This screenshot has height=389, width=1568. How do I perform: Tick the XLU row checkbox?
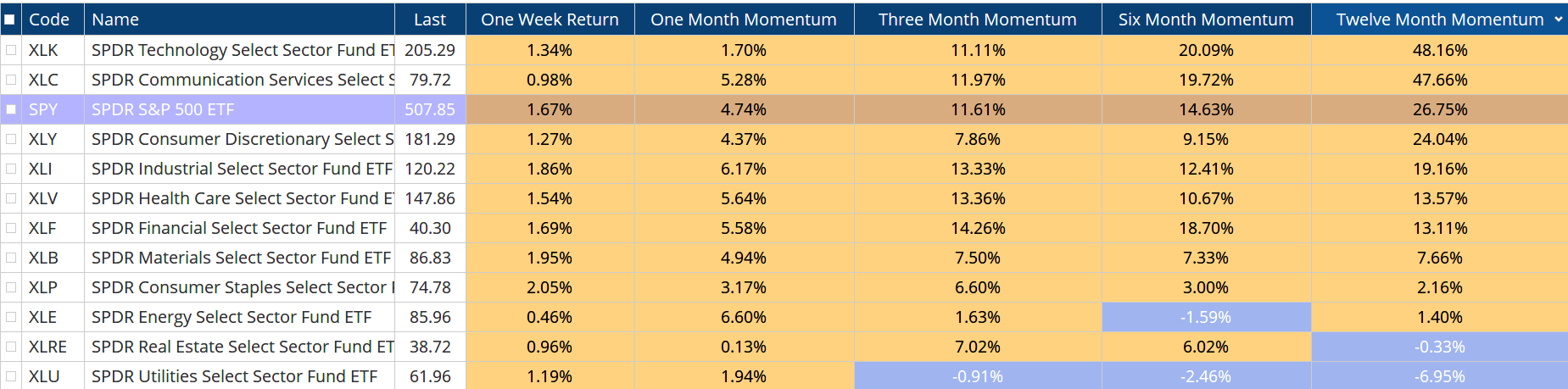[11, 376]
